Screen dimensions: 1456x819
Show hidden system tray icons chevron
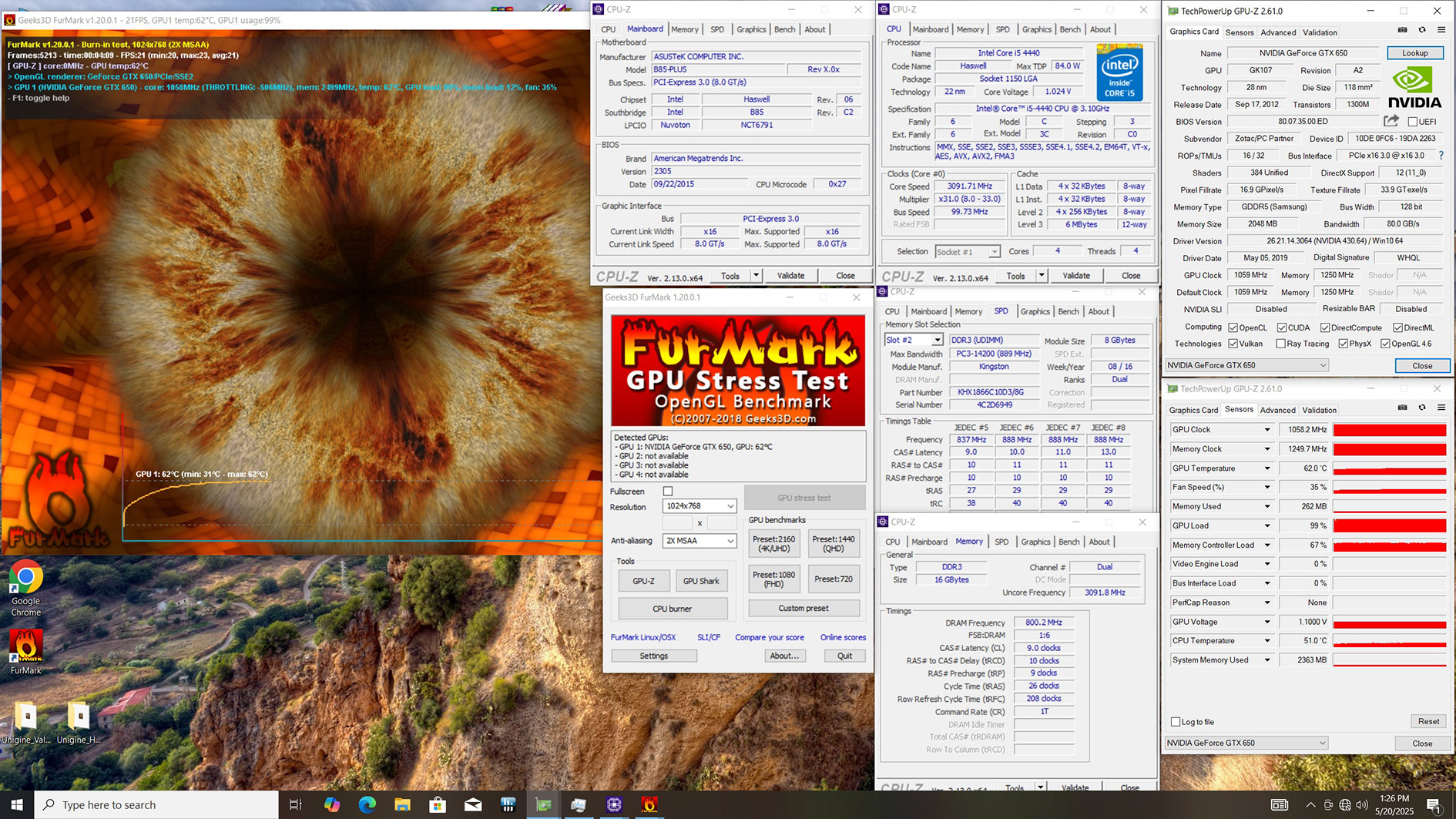coord(1310,804)
